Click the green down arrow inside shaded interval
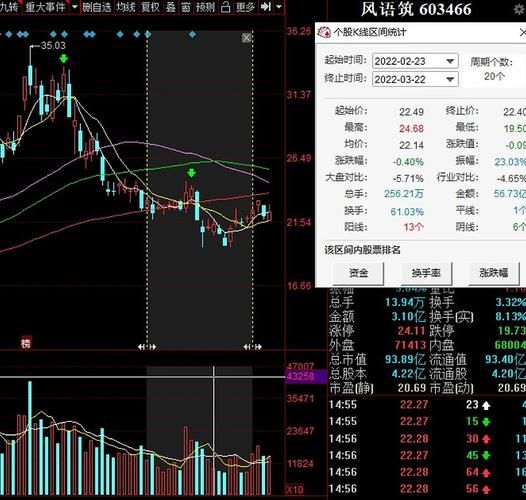 tap(191, 173)
